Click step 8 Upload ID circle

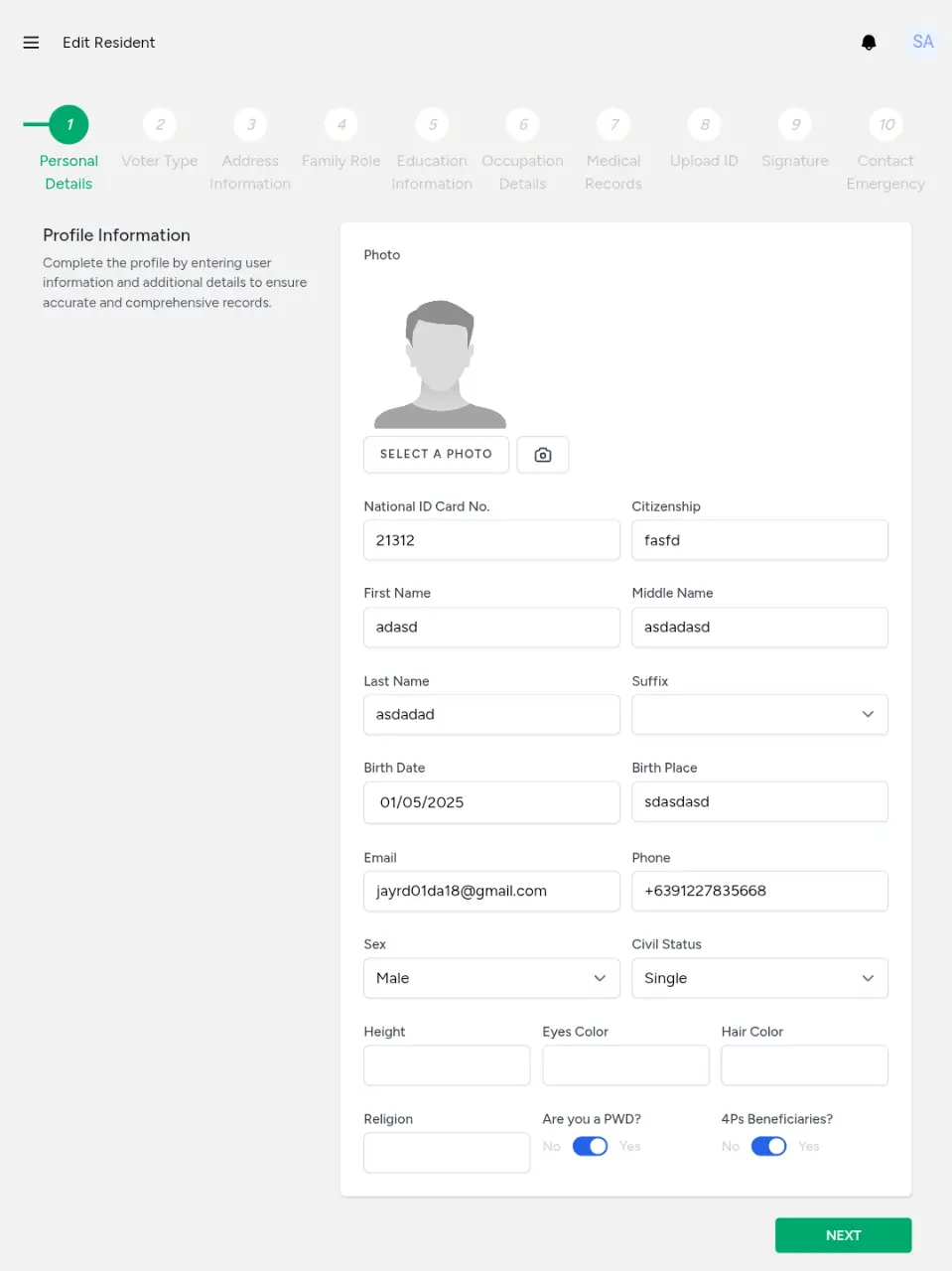pos(705,124)
